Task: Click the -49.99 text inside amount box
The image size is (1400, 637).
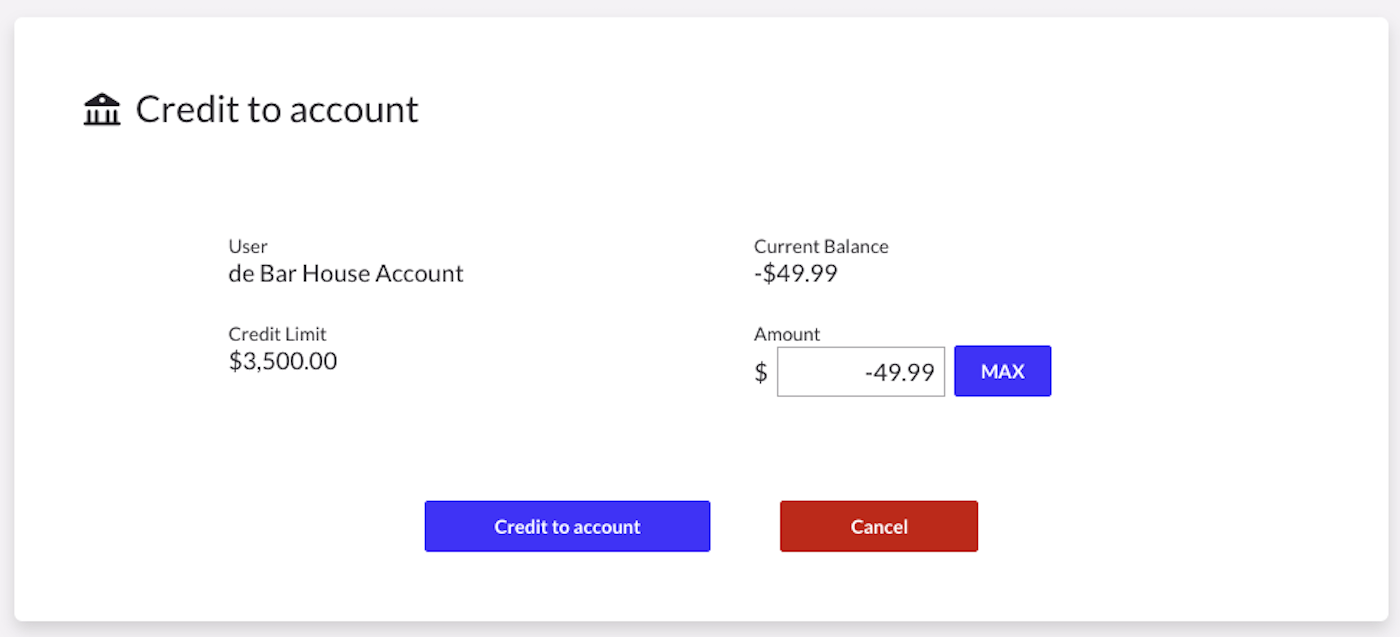Action: click(x=899, y=373)
